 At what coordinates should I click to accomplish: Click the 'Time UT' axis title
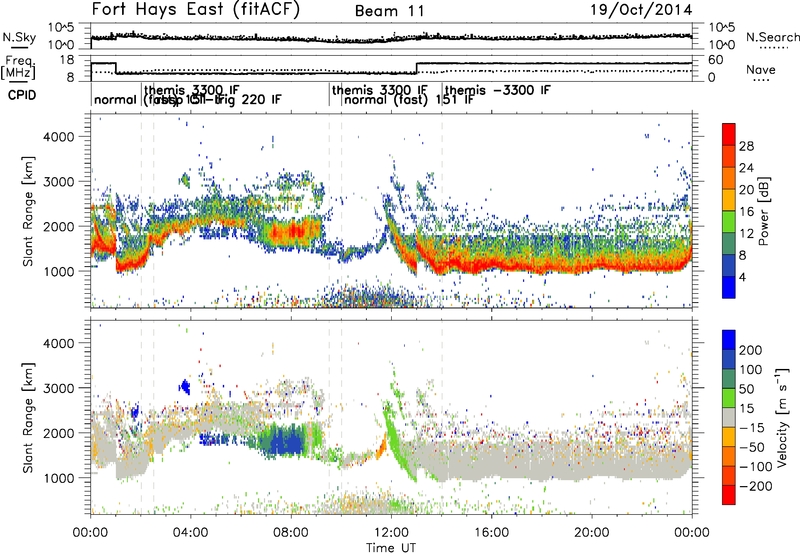(391, 548)
